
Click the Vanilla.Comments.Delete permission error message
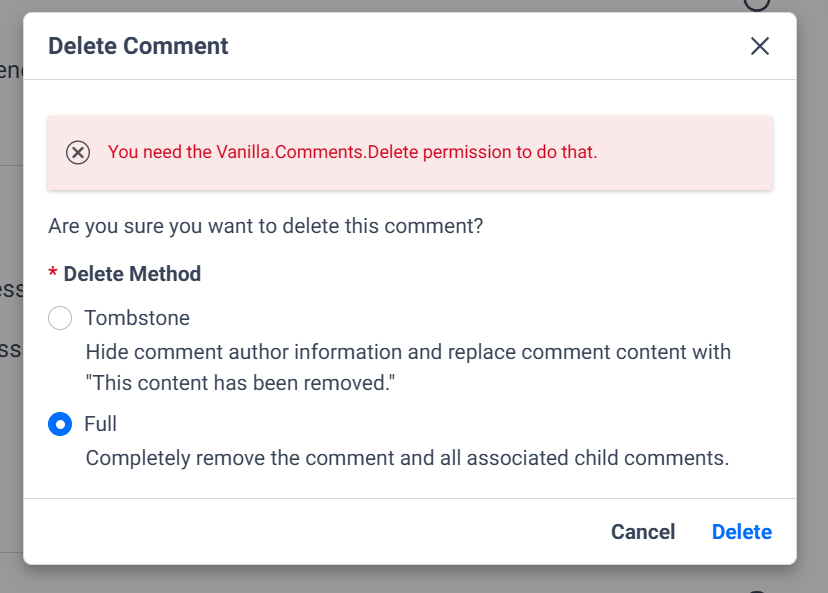pyautogui.click(x=352, y=152)
